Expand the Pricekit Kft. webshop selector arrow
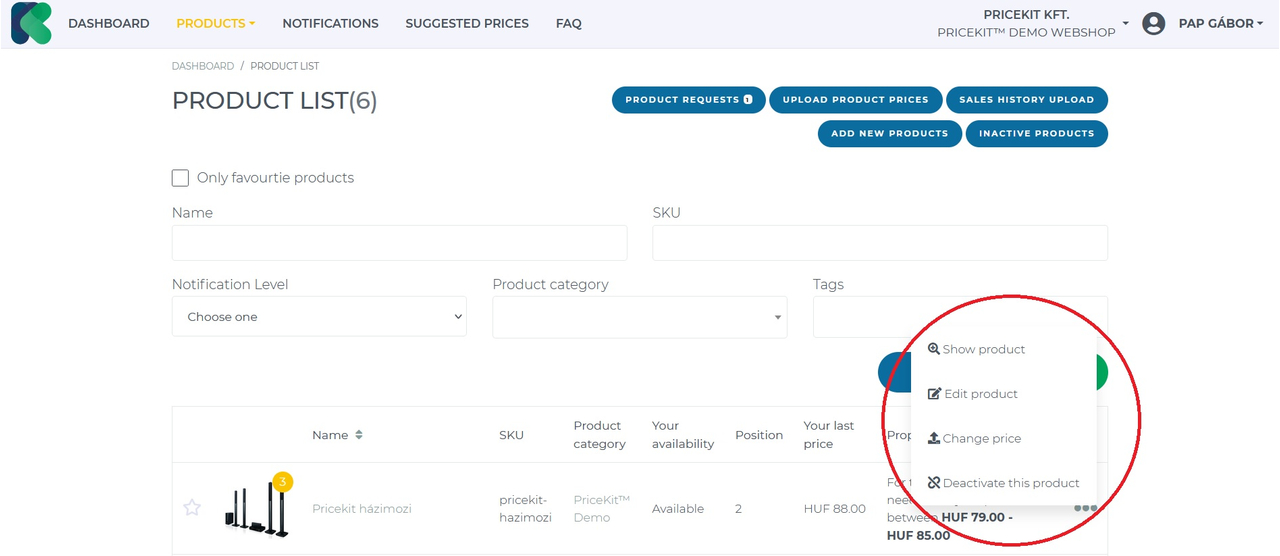Screen dimensions: 1280x556 1126,23
